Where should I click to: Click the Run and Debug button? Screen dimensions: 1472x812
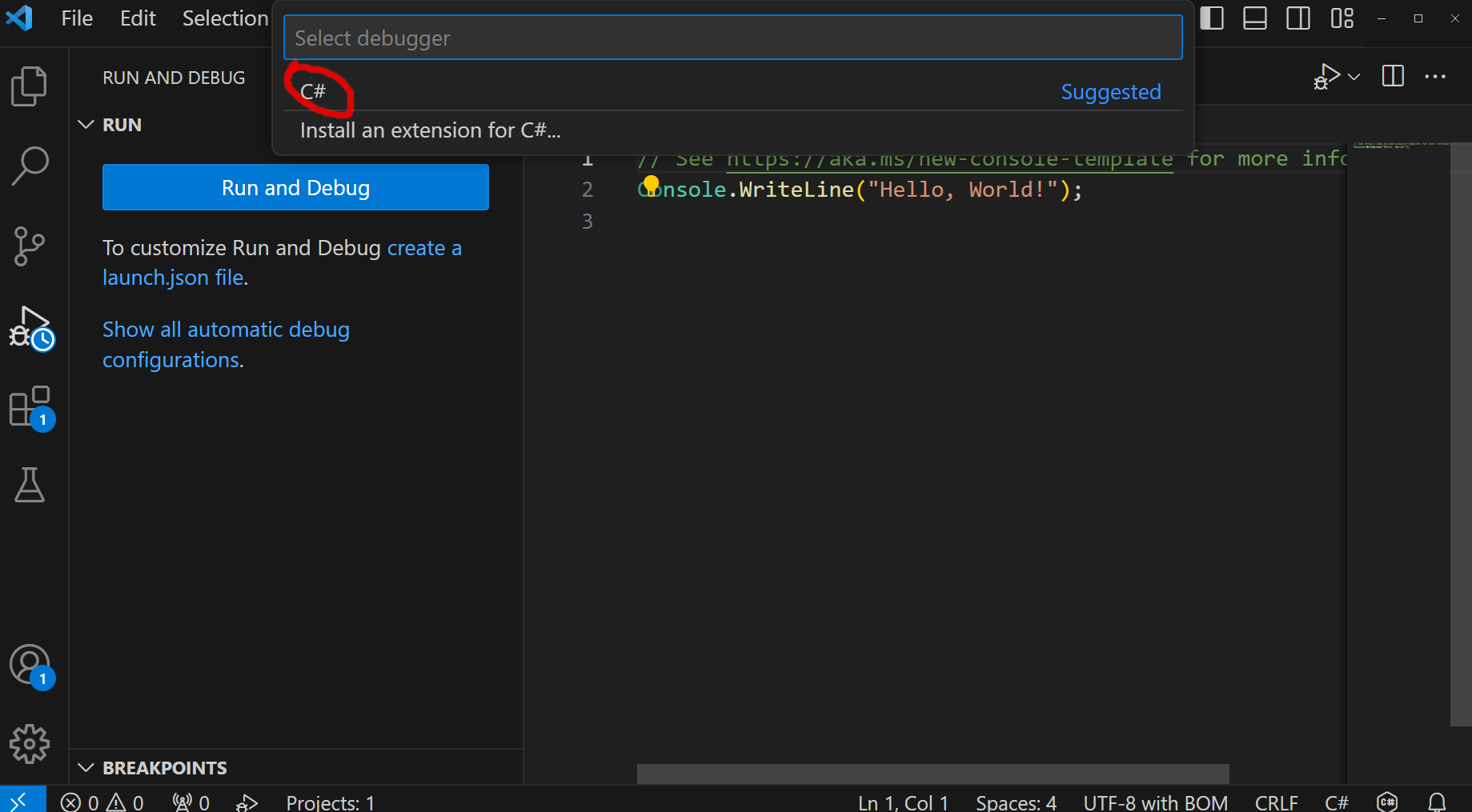295,187
